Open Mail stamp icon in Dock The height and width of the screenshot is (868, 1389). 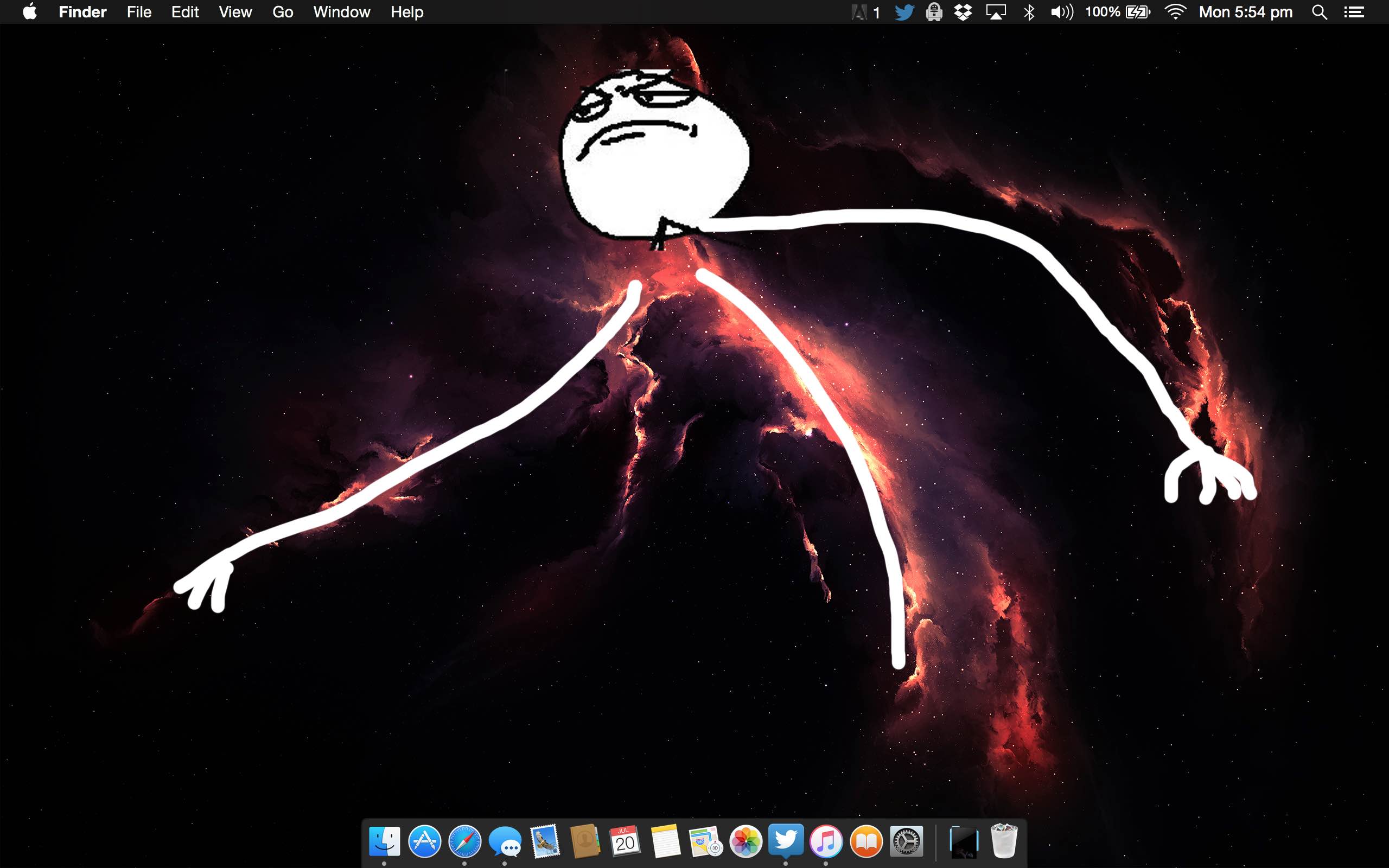coord(545,841)
